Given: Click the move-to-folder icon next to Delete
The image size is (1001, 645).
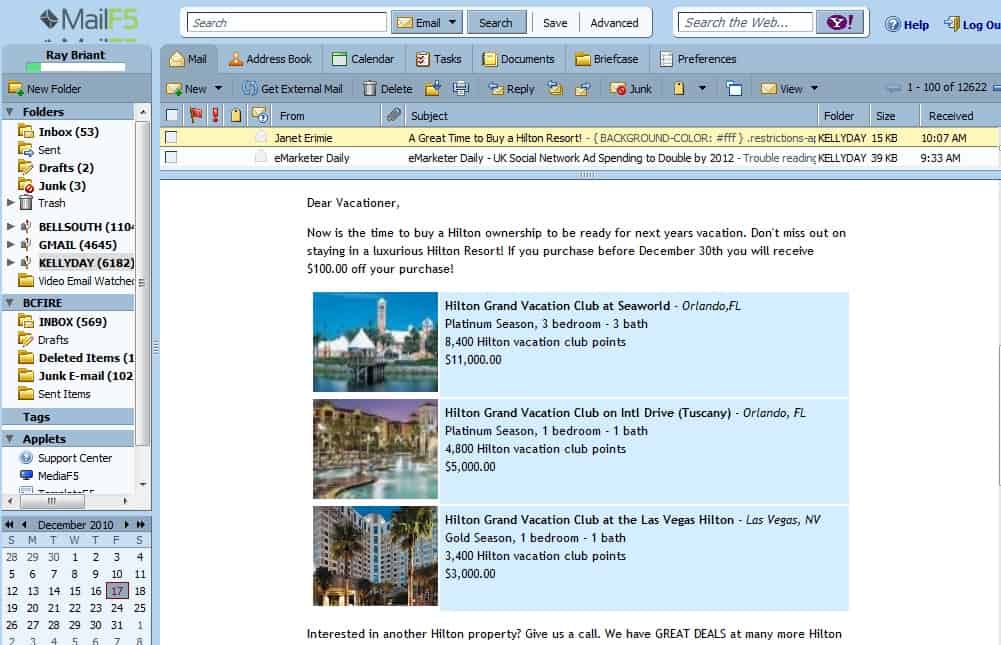Looking at the screenshot, I should (x=433, y=89).
